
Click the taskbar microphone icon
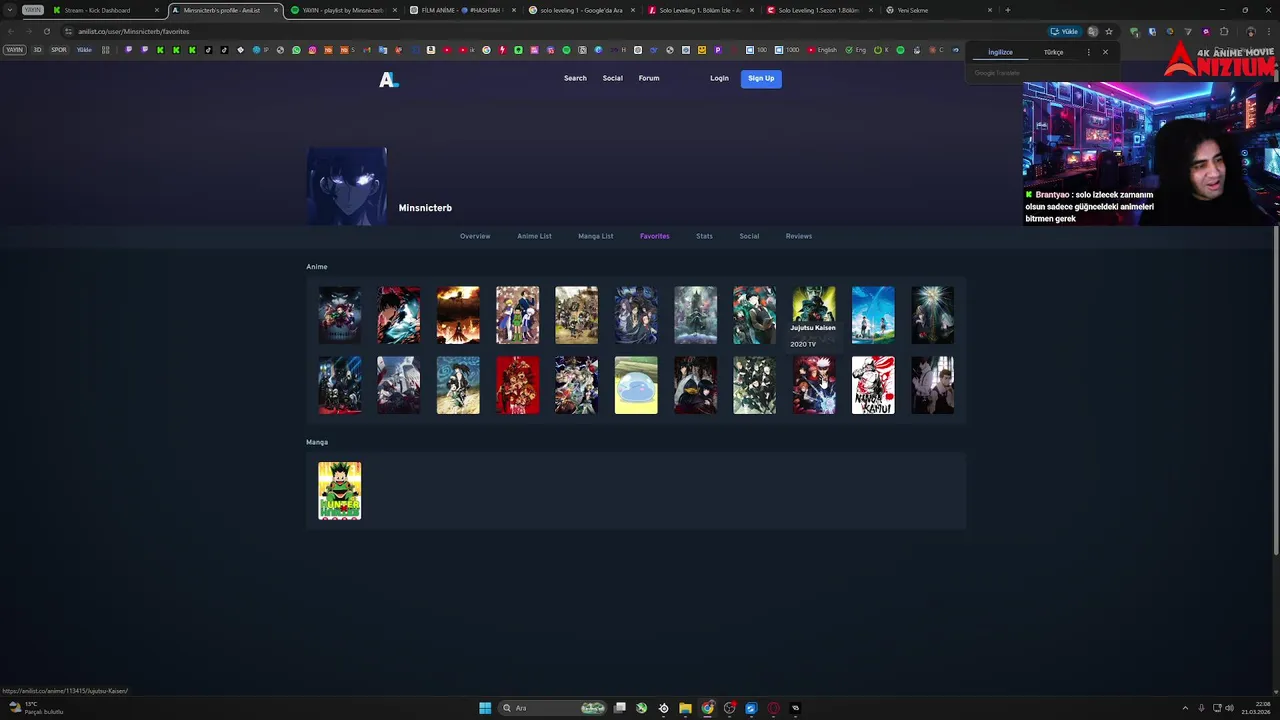point(1202,708)
